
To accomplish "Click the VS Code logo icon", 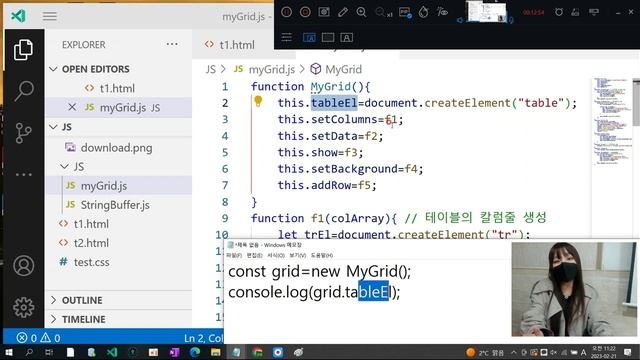I will pos(18,16).
